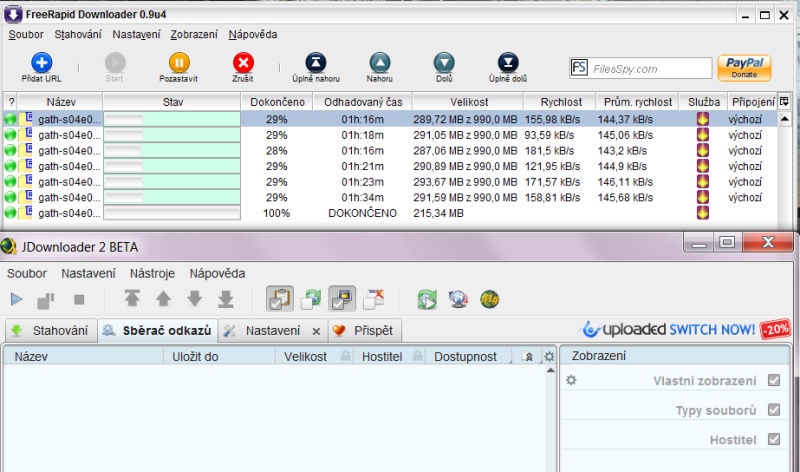800x472 pixels.
Task: Click progress bar of row with 01h:34m
Action: [x=172, y=197]
